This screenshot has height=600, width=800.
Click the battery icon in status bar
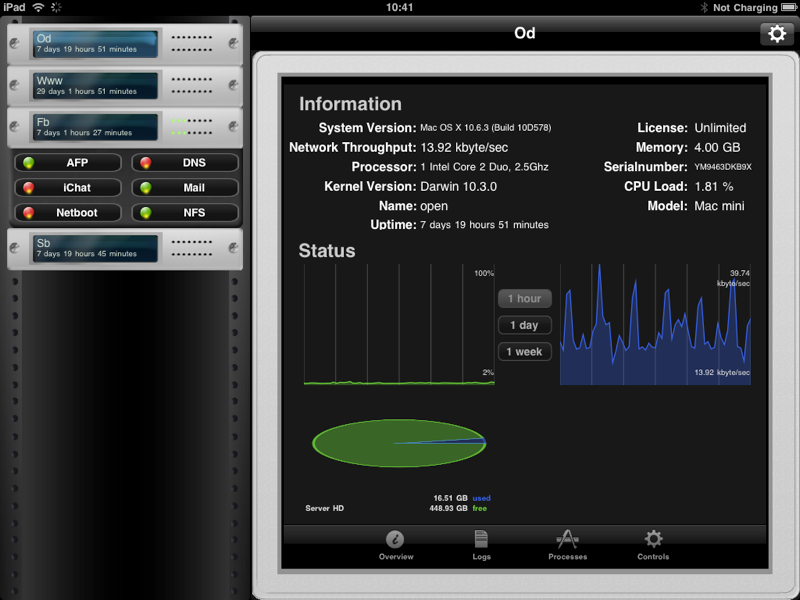(x=789, y=7)
